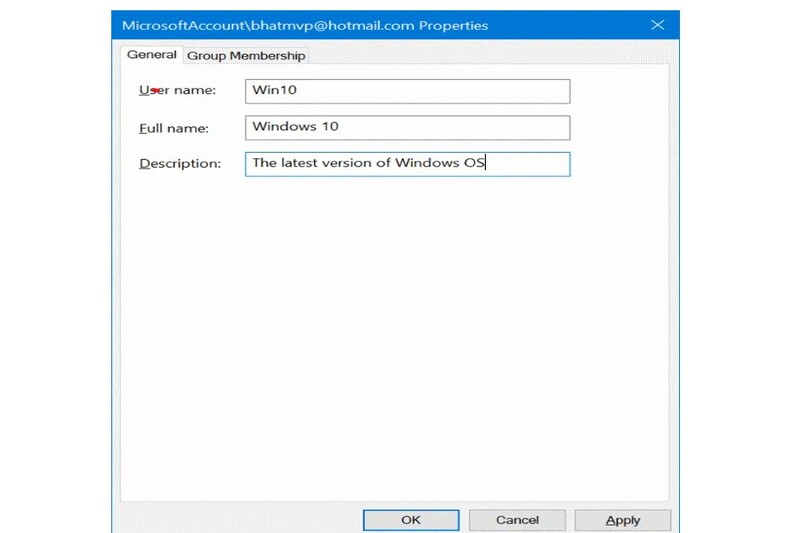Image resolution: width=800 pixels, height=533 pixels.
Task: Click the "Full name:" label
Action: (x=174, y=128)
